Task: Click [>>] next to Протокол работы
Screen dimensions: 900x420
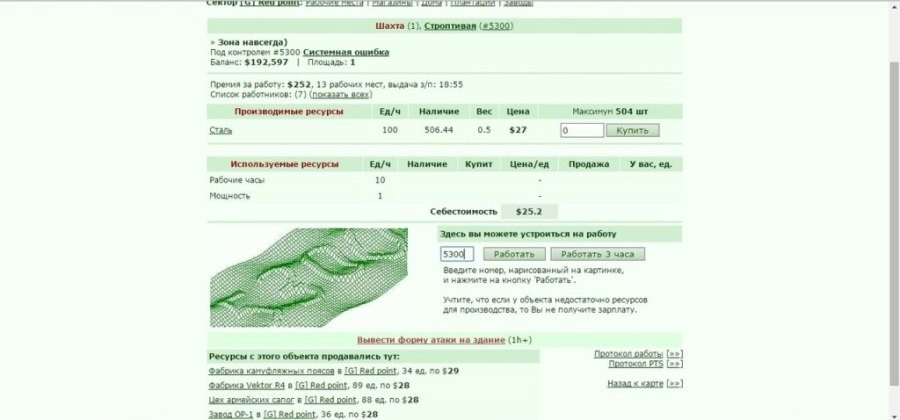Action: 674,354
